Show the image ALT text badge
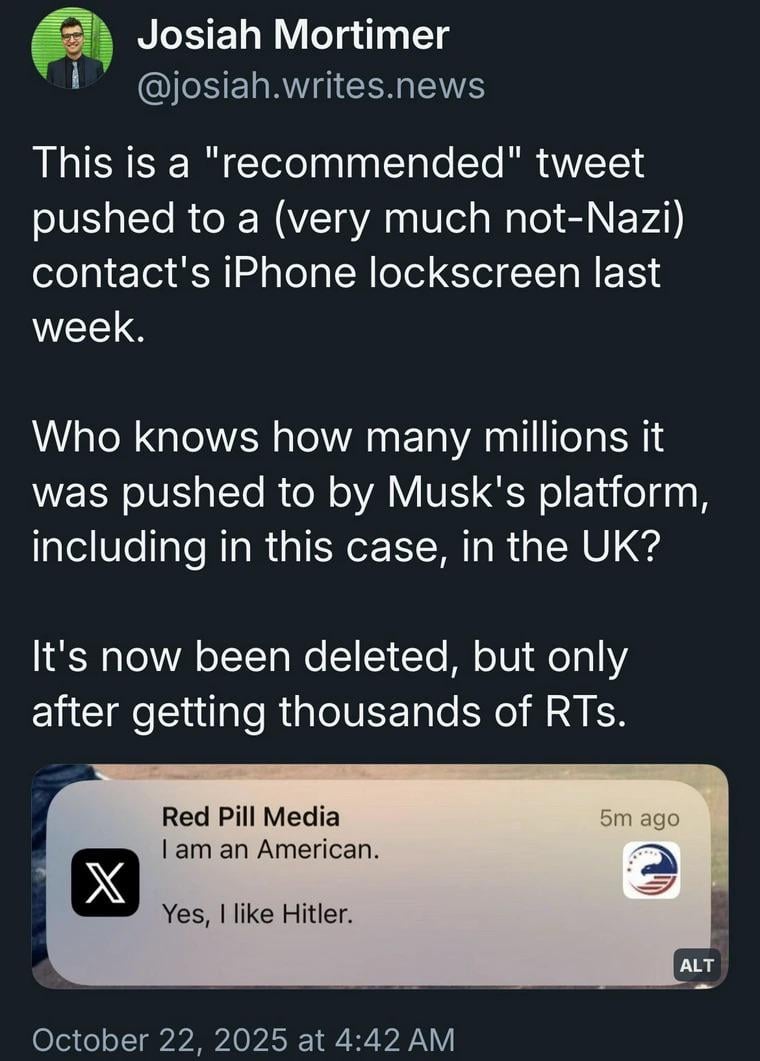 [x=697, y=965]
